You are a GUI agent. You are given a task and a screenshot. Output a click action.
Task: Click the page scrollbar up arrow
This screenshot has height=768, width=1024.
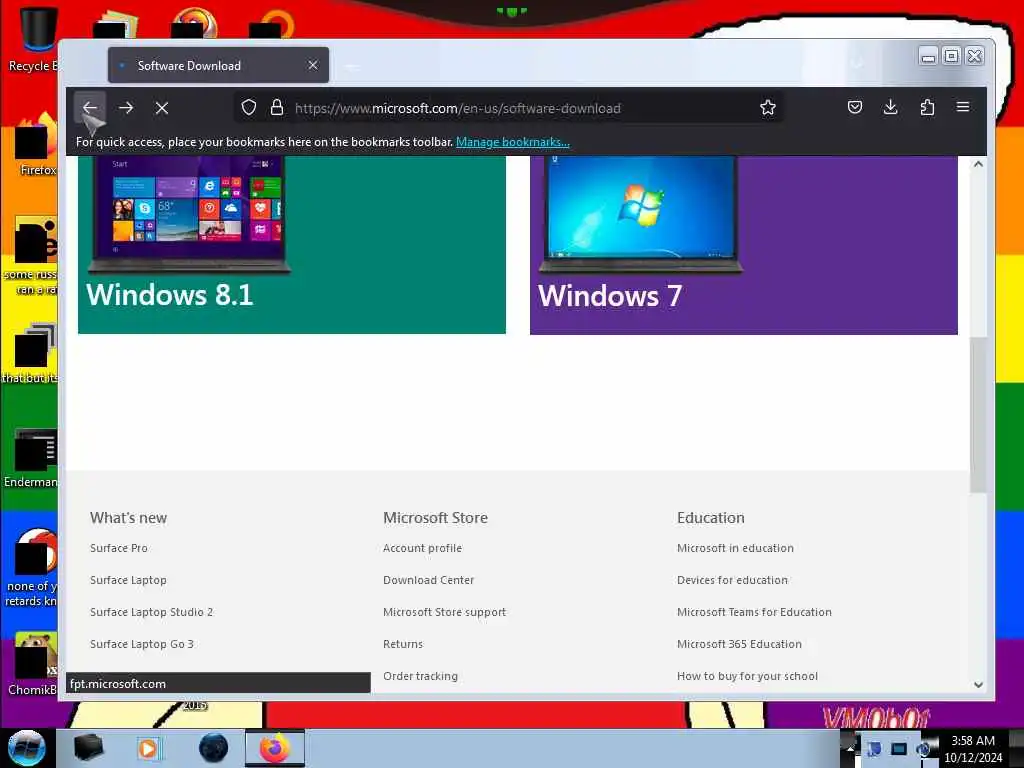(x=978, y=164)
